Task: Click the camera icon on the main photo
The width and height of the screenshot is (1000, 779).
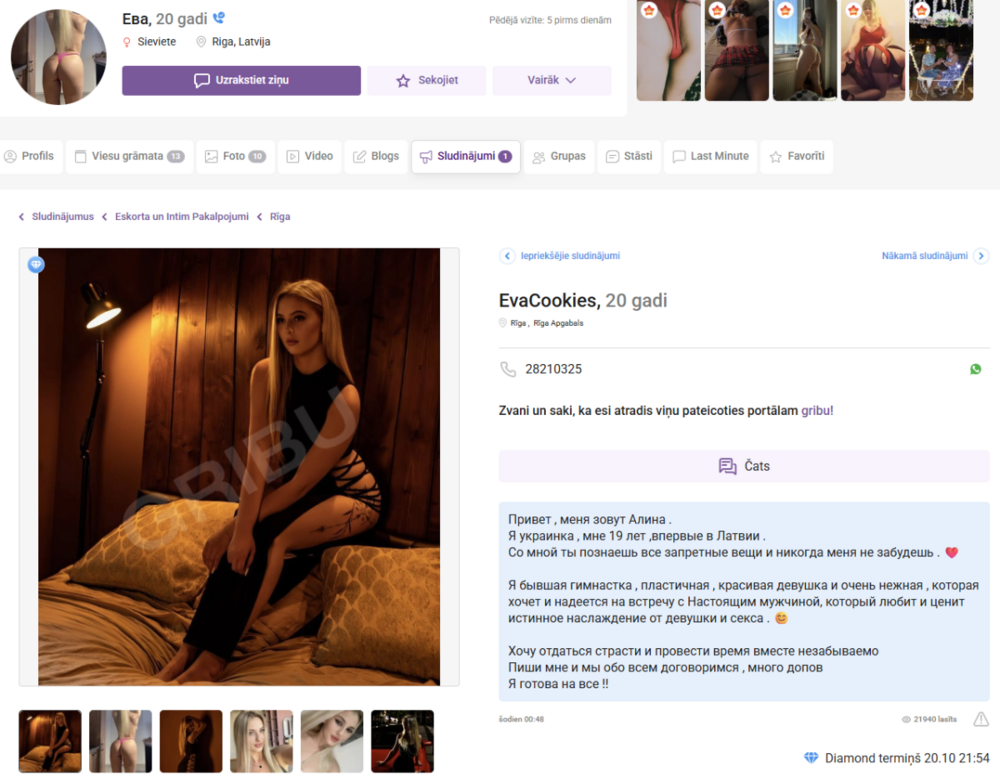Action: click(36, 264)
